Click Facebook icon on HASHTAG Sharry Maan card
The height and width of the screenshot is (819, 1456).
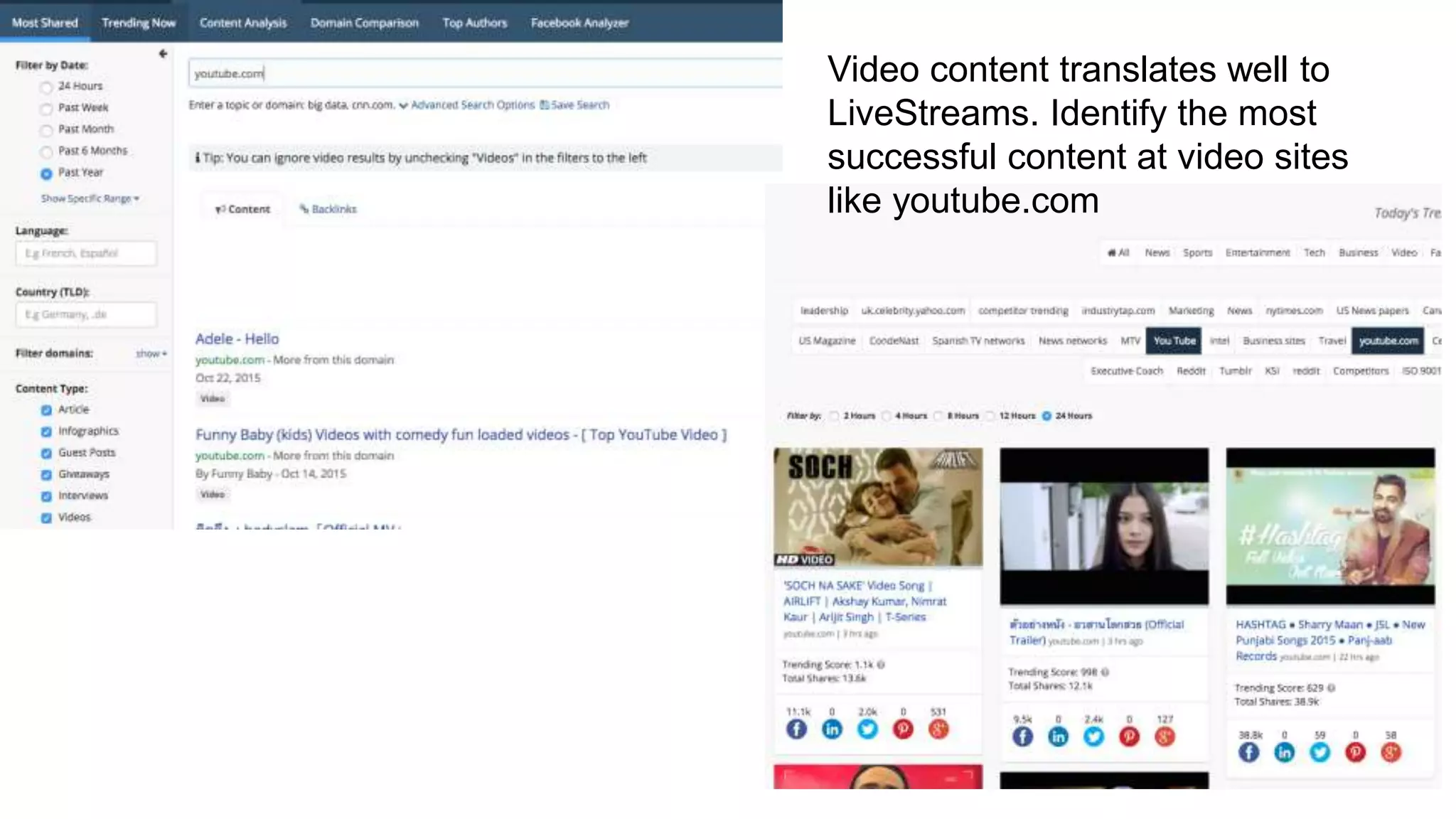pos(1248,752)
